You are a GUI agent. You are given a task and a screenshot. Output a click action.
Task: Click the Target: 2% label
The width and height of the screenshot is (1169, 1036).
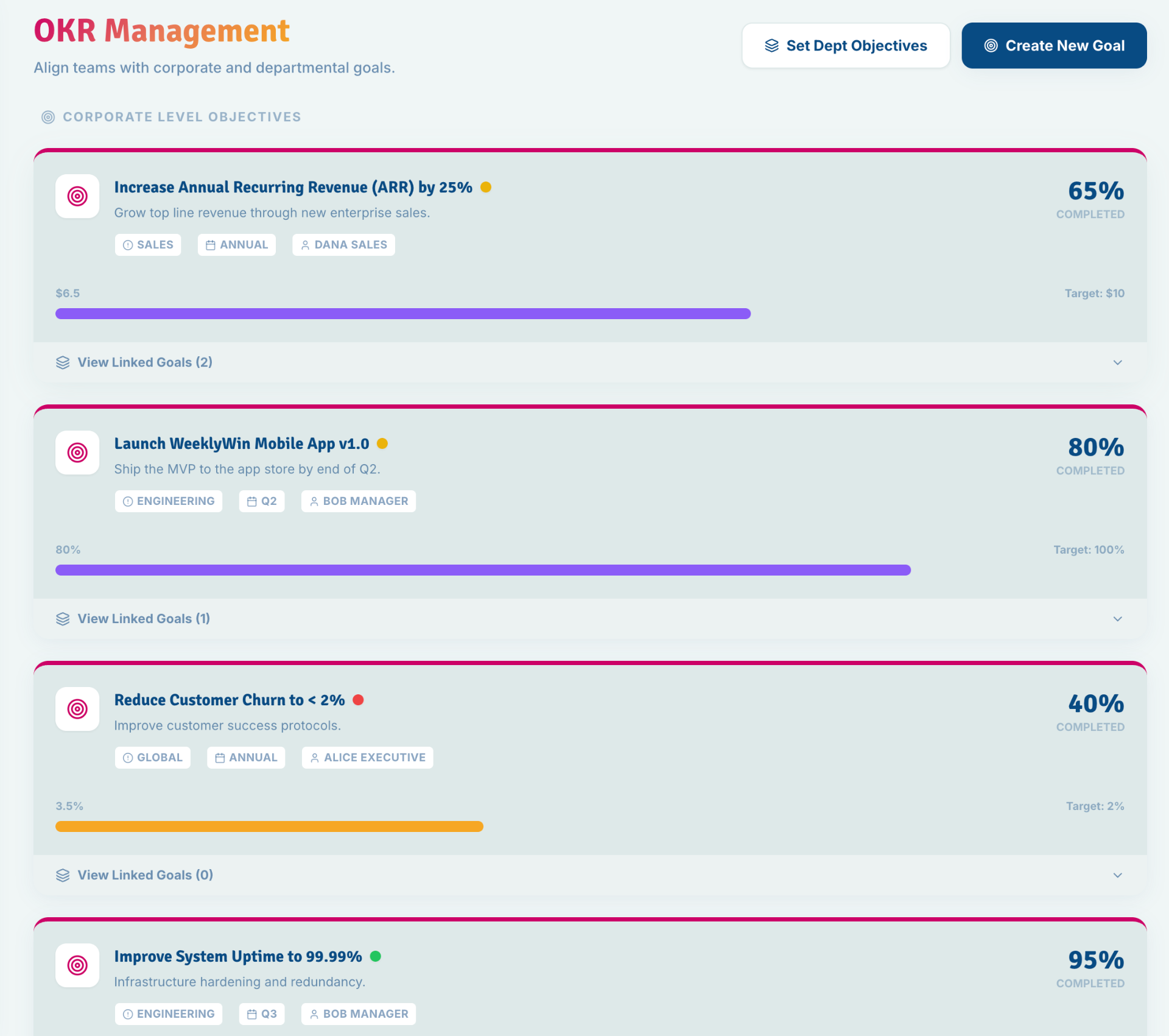pyautogui.click(x=1095, y=806)
